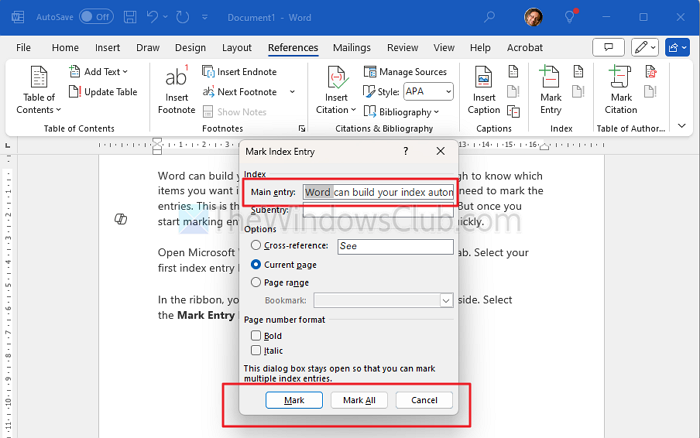Open Table of Contents gallery
This screenshot has height=438, width=700.
(x=38, y=90)
